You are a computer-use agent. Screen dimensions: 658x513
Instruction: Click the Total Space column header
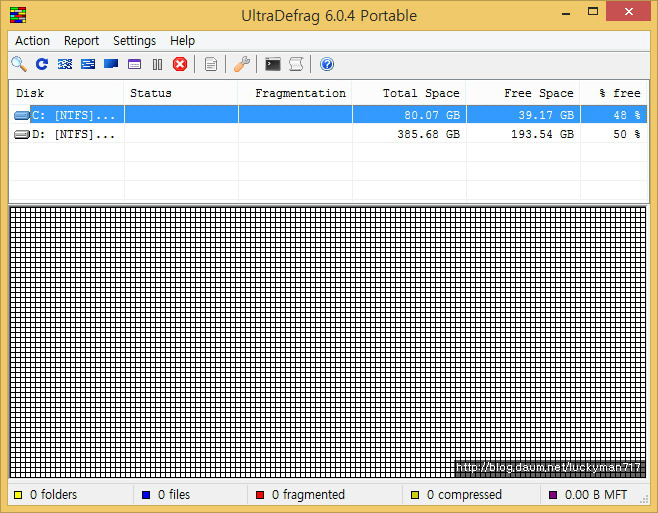tap(409, 93)
